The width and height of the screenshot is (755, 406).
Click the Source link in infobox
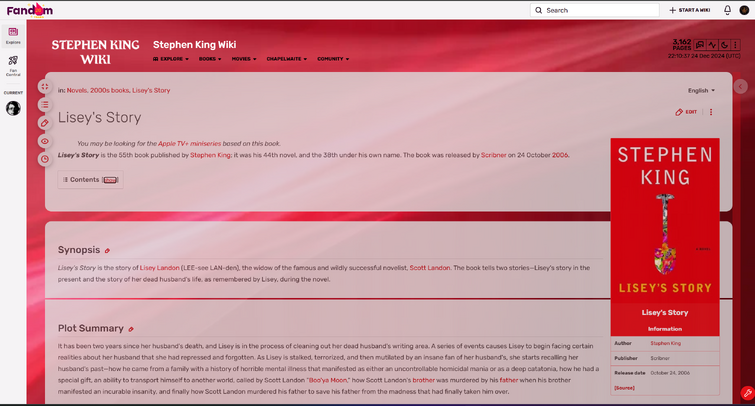pos(624,388)
